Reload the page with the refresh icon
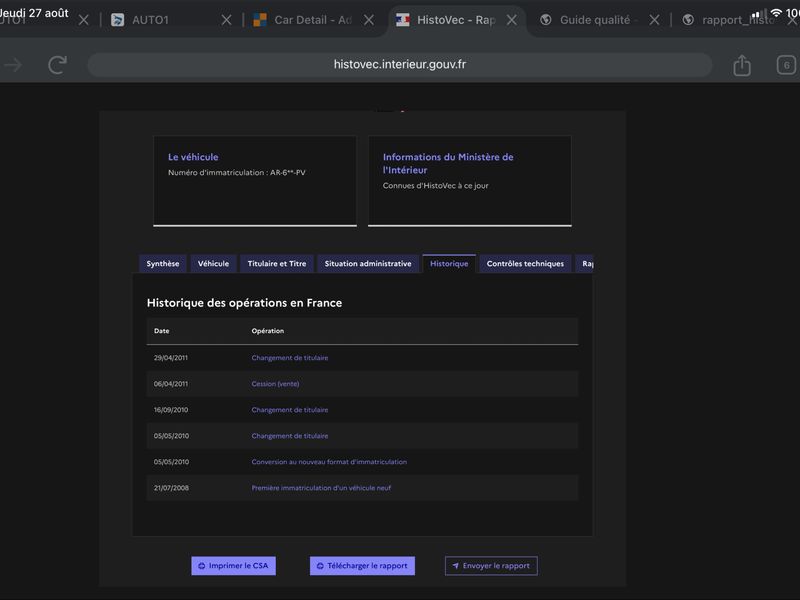This screenshot has width=800, height=600. pos(57,65)
